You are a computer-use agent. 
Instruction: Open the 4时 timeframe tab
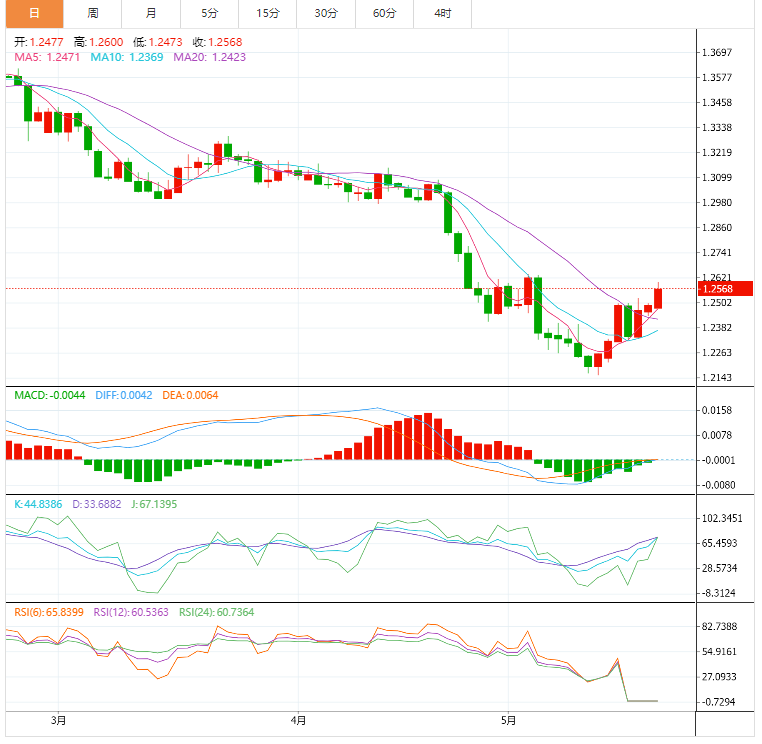443,14
